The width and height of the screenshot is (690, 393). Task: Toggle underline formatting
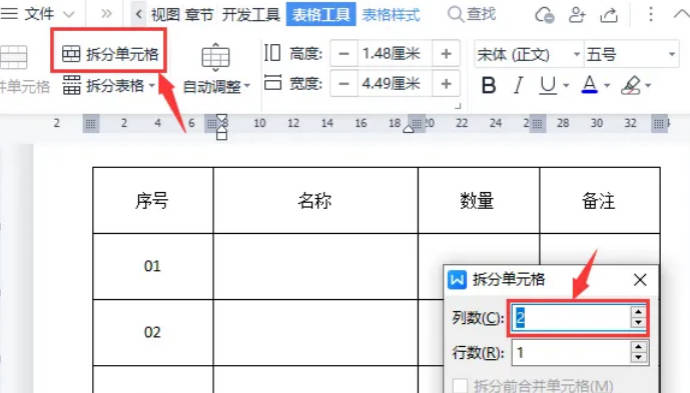tap(548, 85)
